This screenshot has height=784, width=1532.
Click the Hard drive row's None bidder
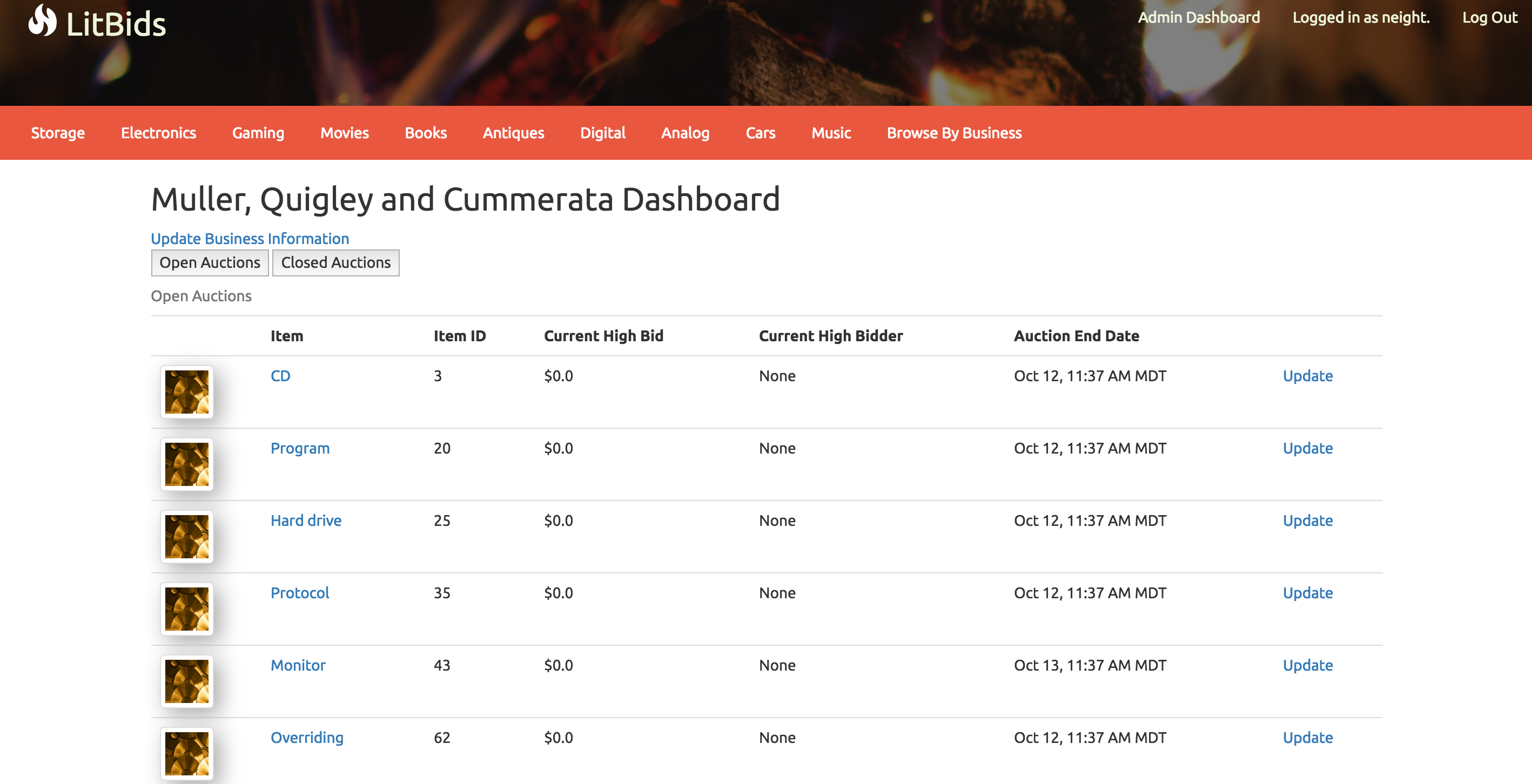click(x=777, y=521)
